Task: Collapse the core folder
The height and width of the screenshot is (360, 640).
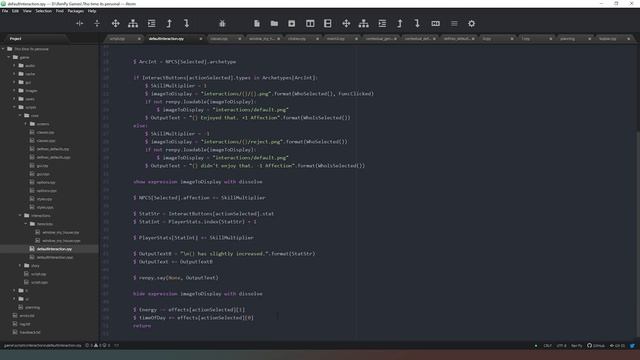Action: pyautogui.click(x=20, y=116)
